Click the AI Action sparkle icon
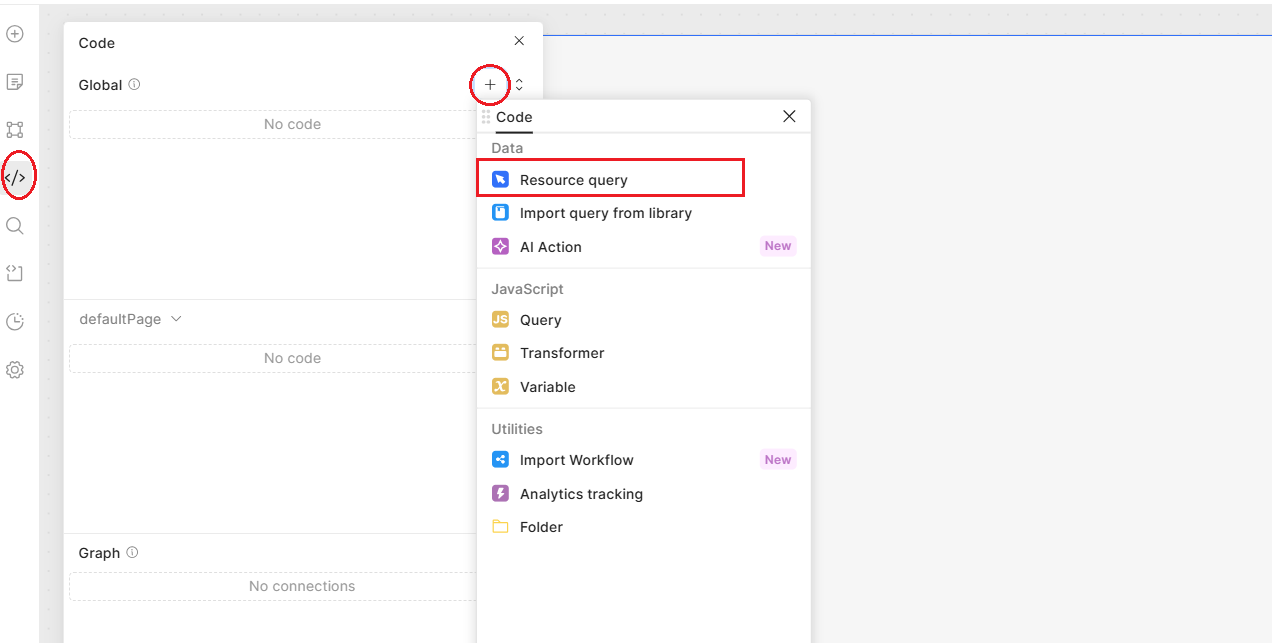This screenshot has height=643, width=1272. click(500, 246)
